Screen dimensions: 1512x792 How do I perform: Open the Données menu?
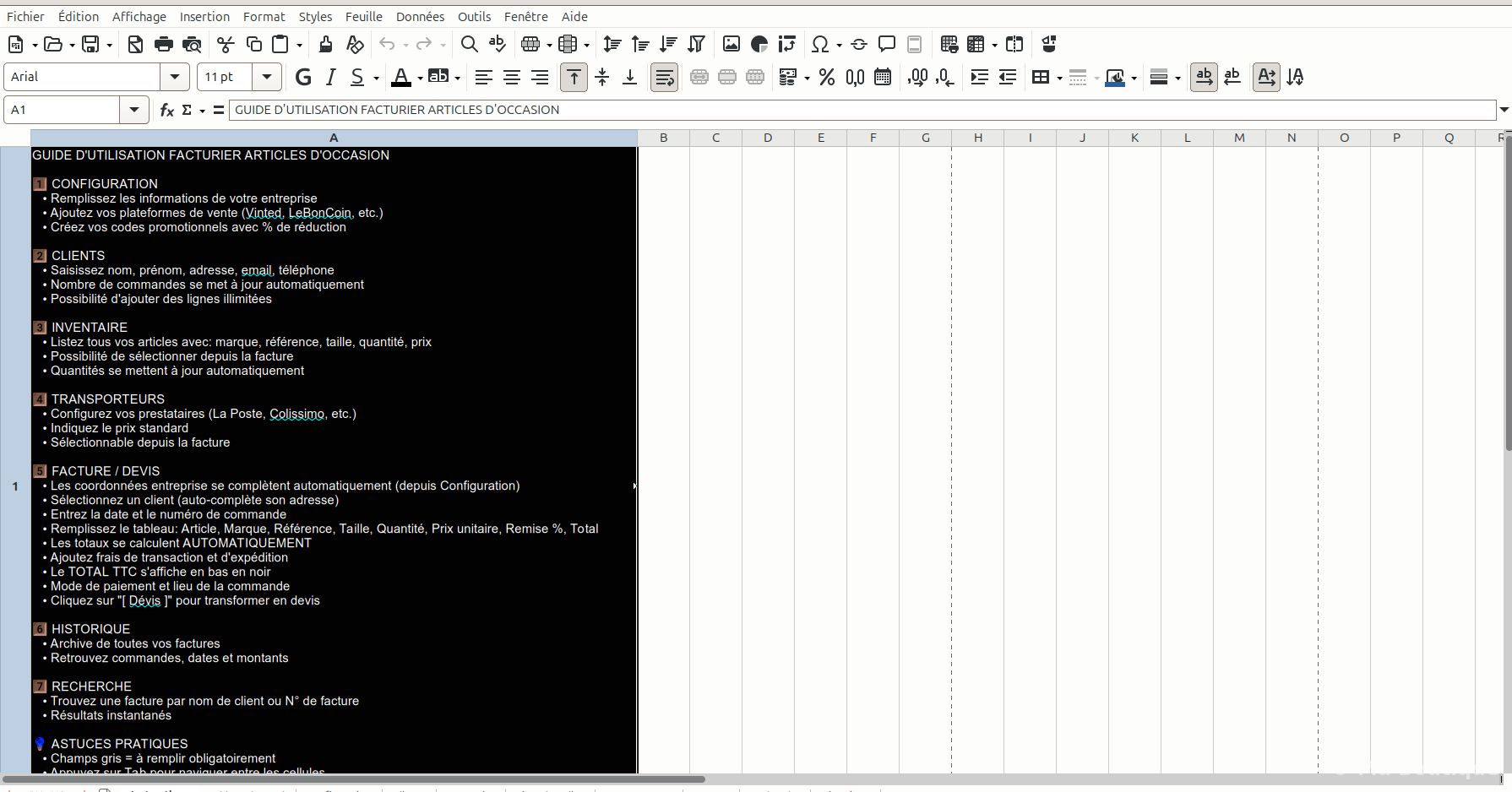(420, 17)
